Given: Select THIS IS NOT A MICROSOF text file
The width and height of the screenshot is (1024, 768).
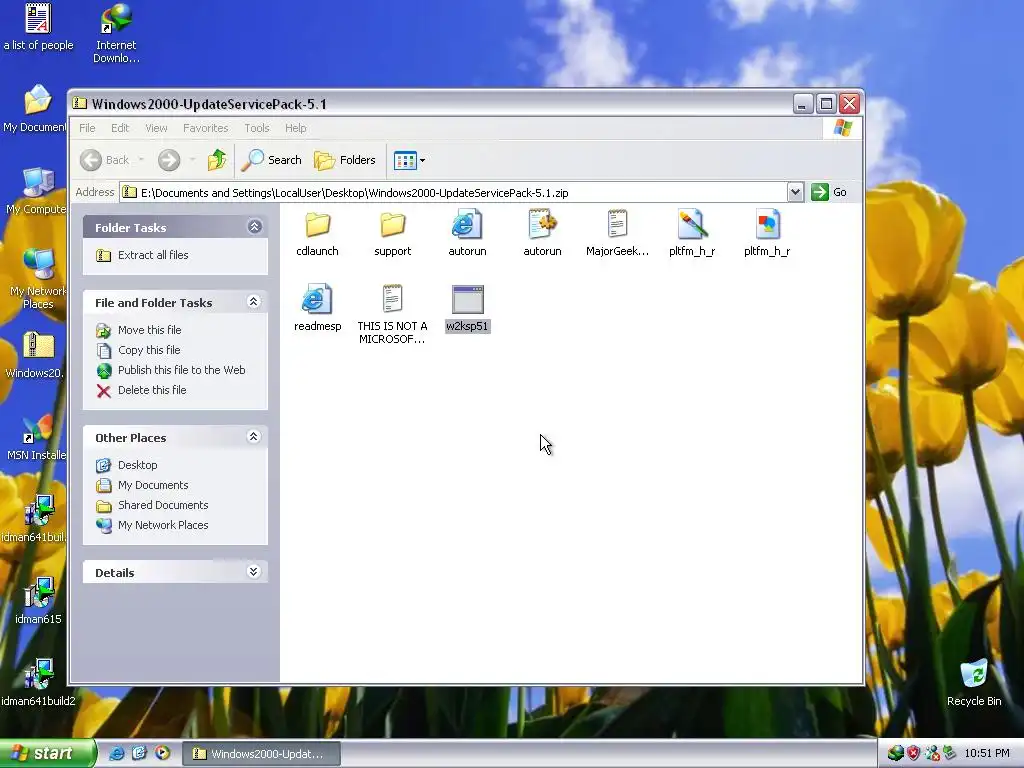Looking at the screenshot, I should (x=392, y=315).
